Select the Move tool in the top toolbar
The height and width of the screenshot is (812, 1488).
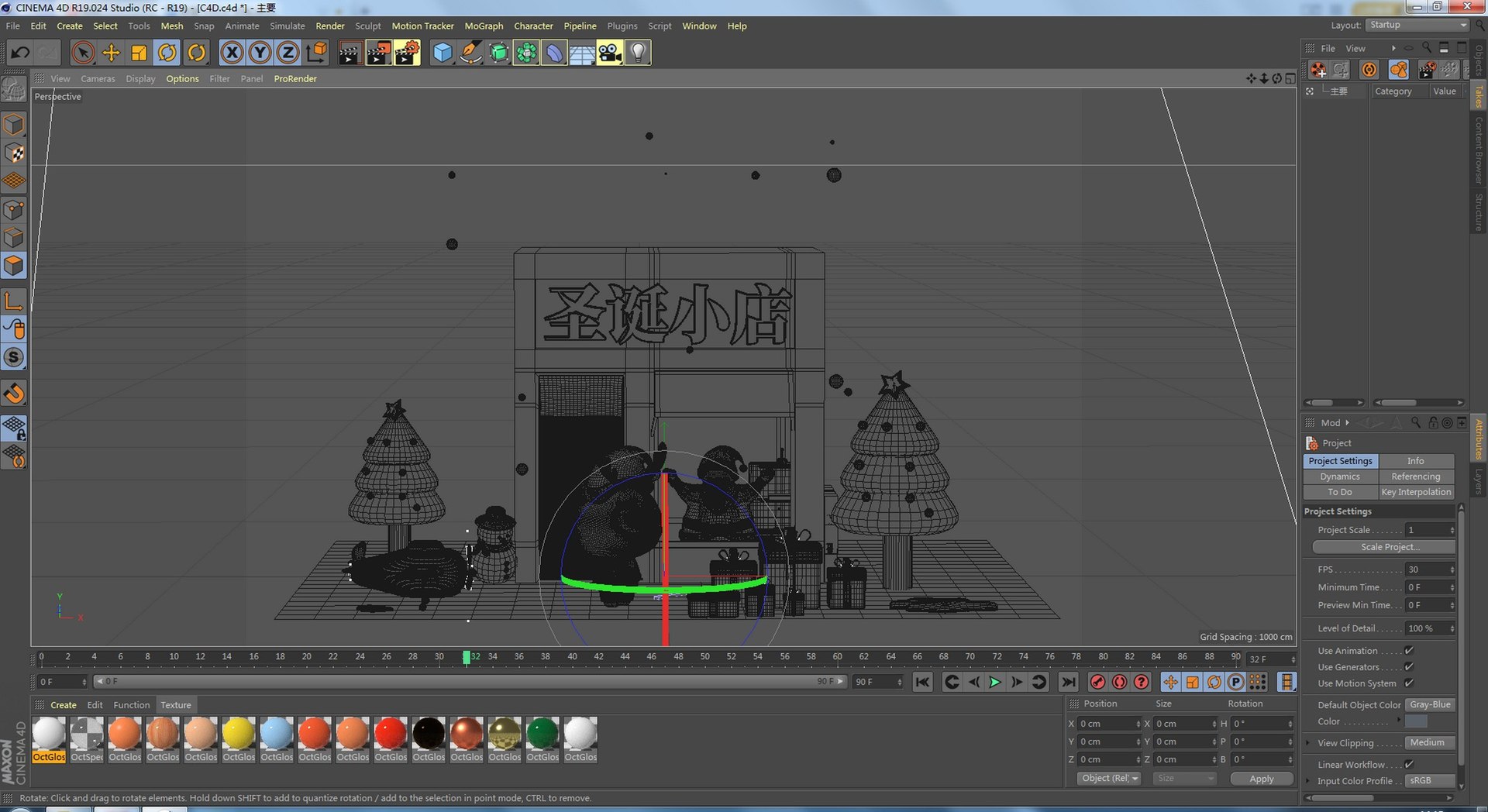pos(111,53)
